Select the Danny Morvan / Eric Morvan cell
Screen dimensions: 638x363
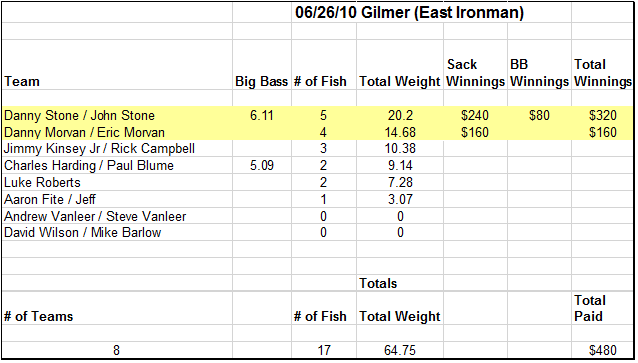coord(117,132)
